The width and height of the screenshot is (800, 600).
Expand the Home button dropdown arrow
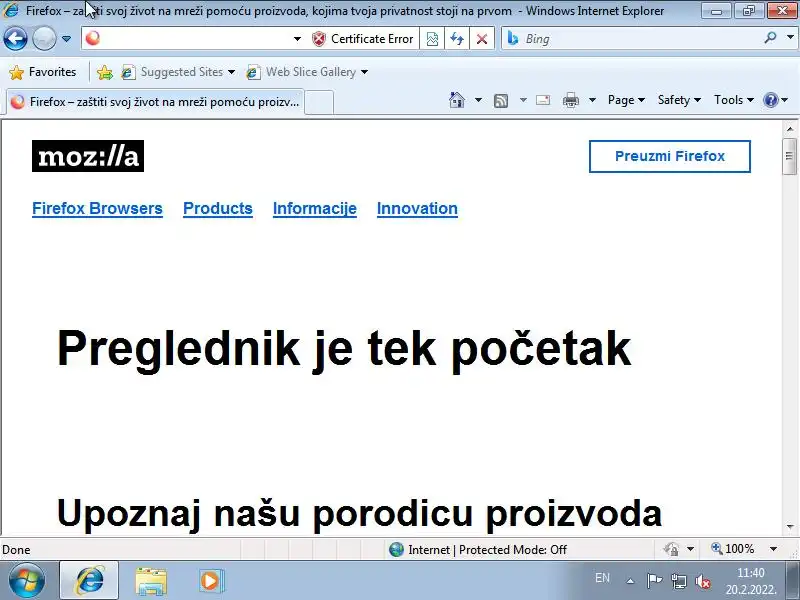[478, 100]
